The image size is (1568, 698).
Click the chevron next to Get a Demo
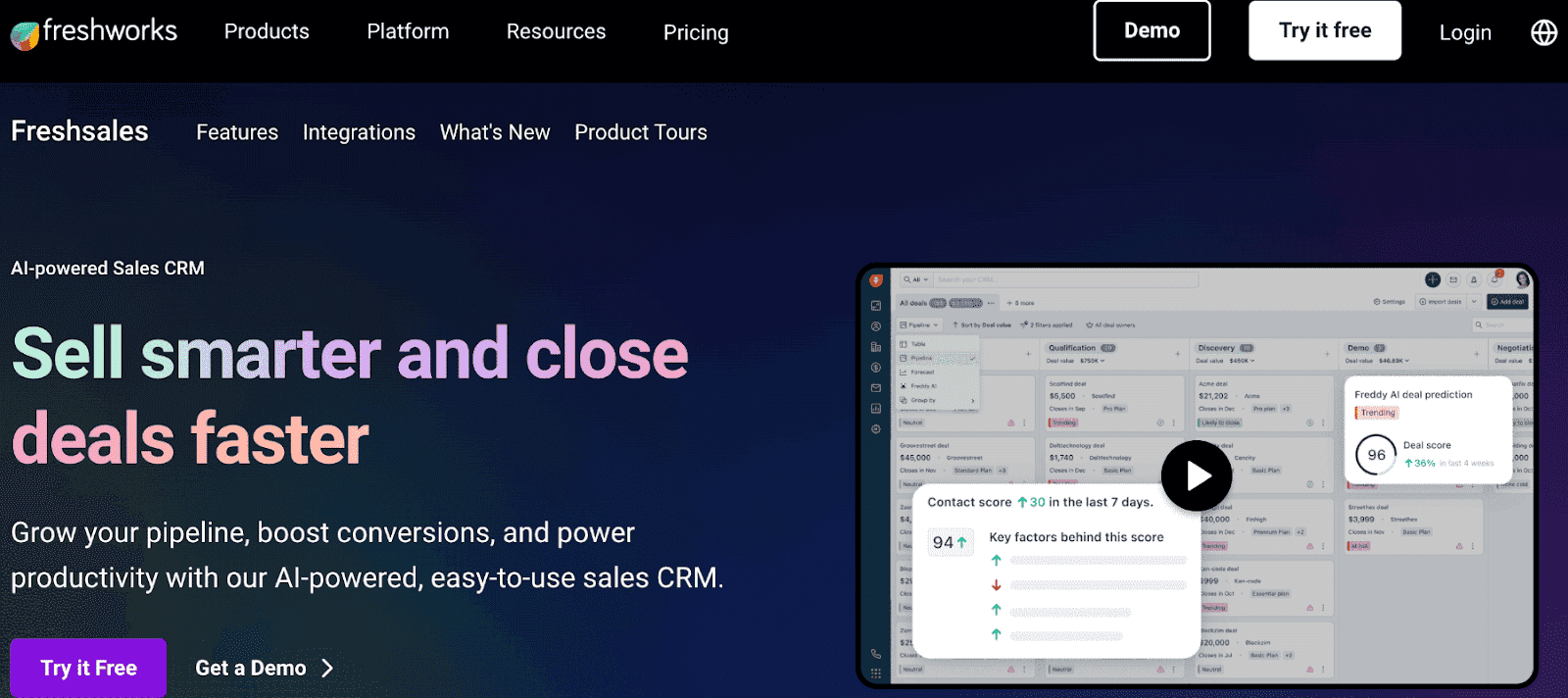point(327,669)
